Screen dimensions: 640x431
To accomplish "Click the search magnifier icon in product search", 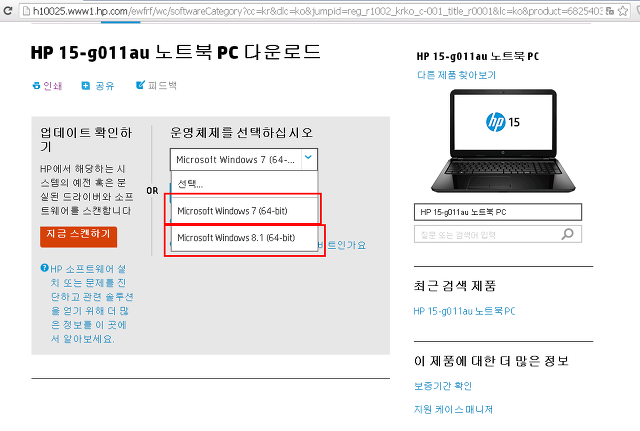I will pos(567,234).
